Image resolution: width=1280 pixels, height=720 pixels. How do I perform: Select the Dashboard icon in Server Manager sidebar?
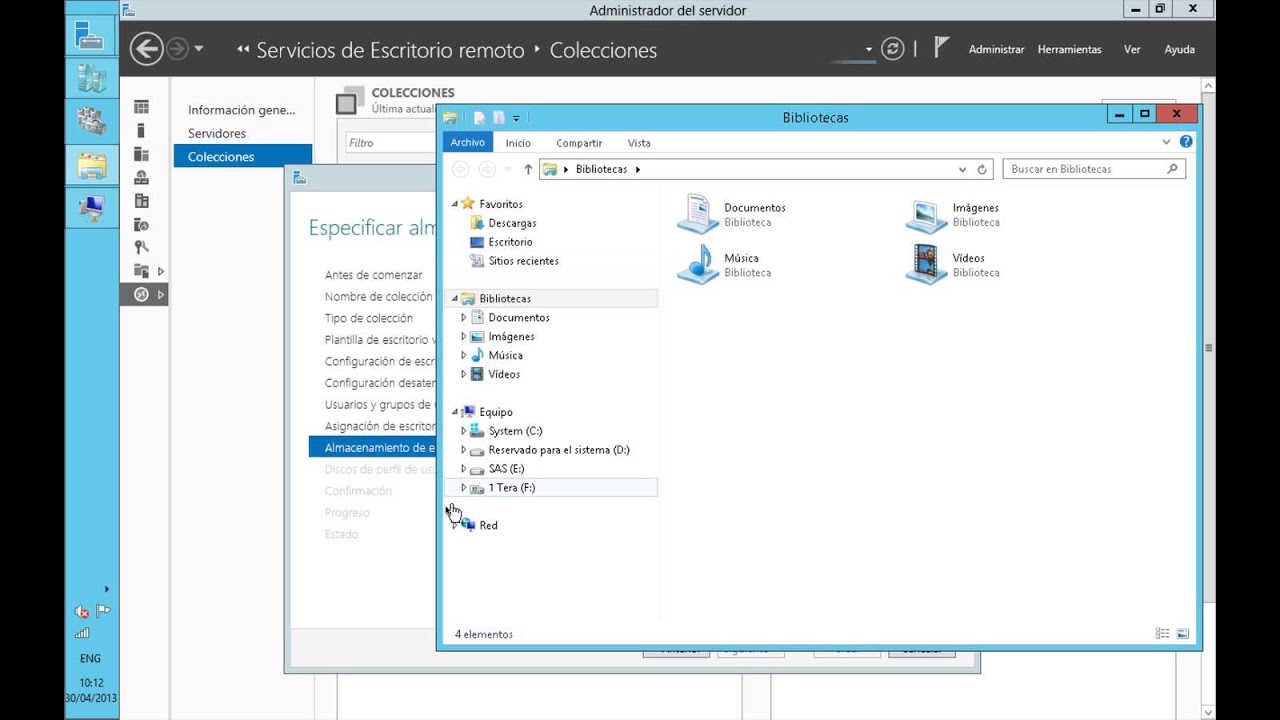coord(141,107)
